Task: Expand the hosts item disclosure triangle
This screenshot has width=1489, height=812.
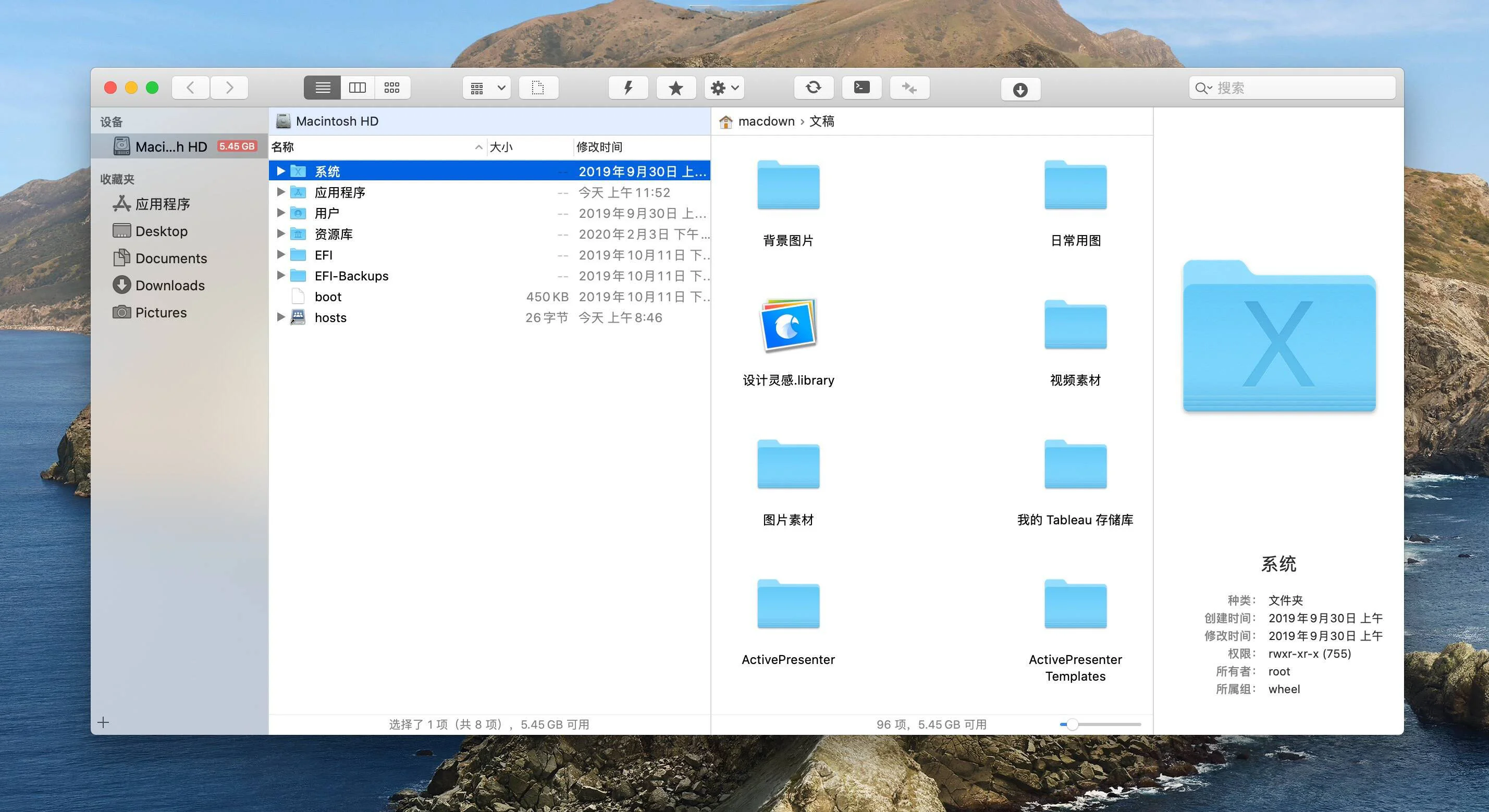Action: pos(281,317)
